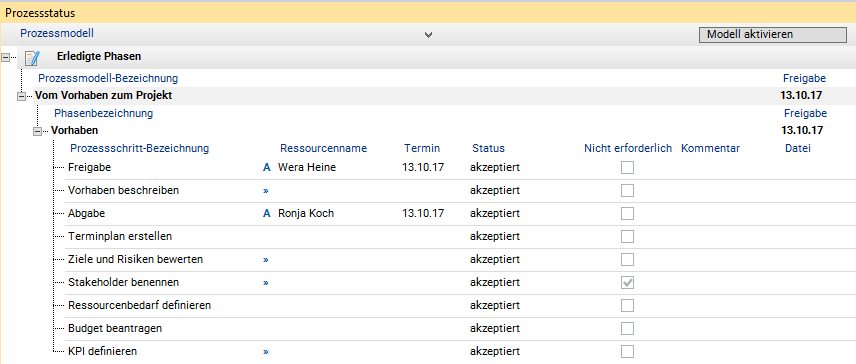Click the Phasenbezeichnung column header

coord(103,114)
